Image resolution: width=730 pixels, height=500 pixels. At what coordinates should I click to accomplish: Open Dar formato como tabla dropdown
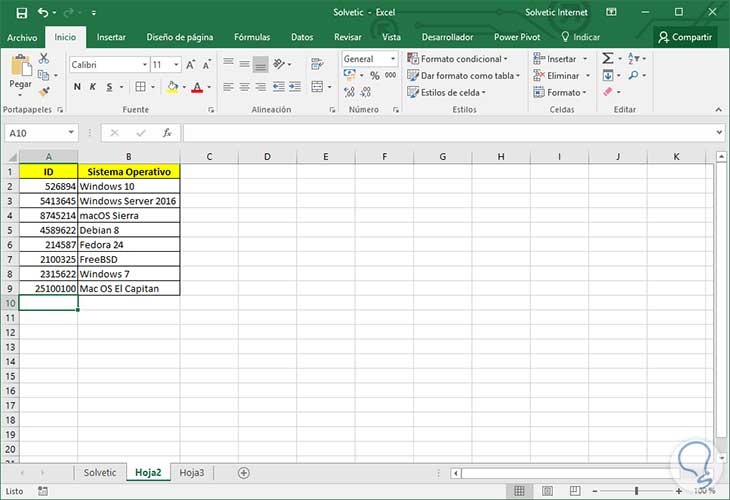click(x=463, y=75)
